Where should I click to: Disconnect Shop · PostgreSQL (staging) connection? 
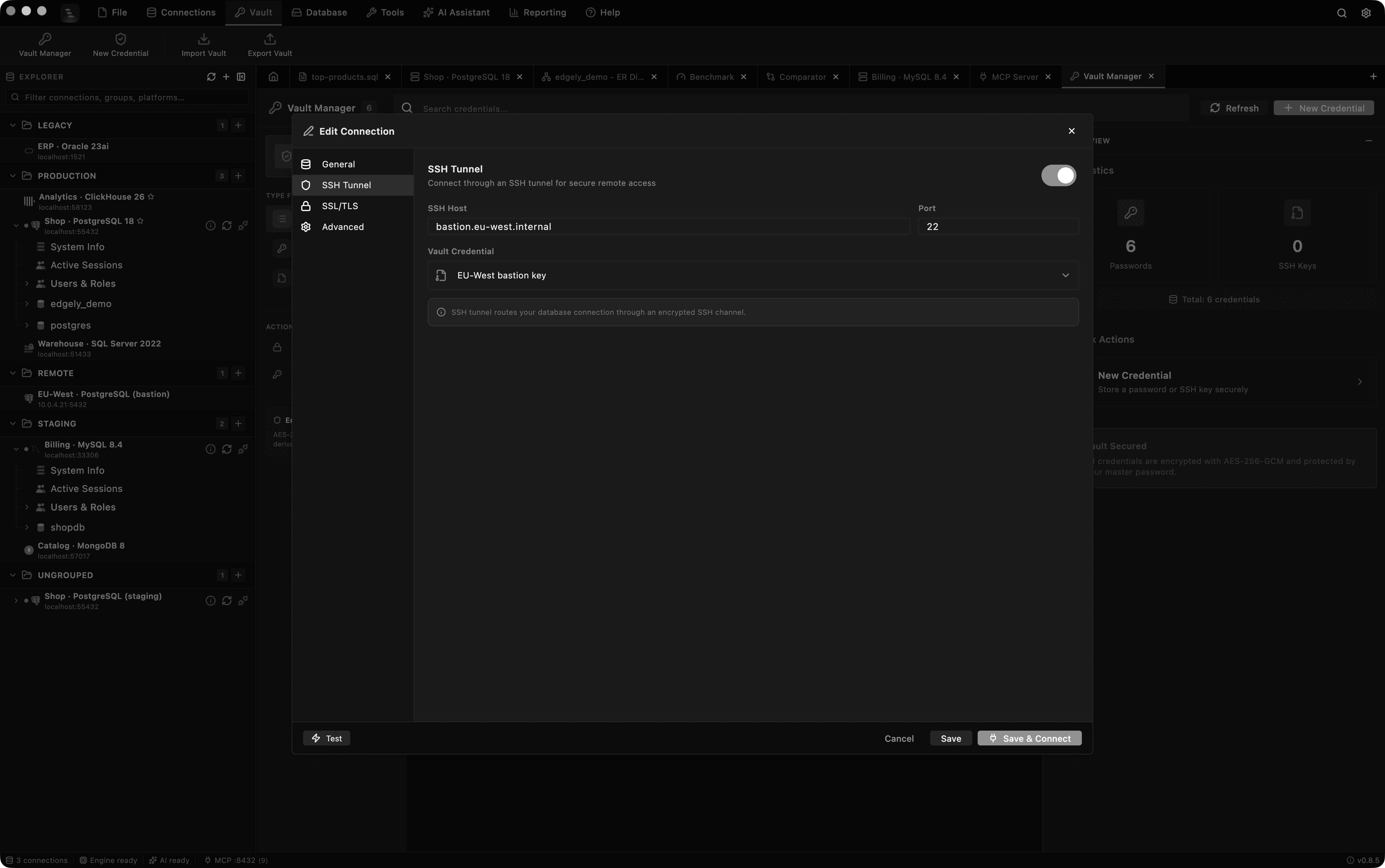point(243,600)
